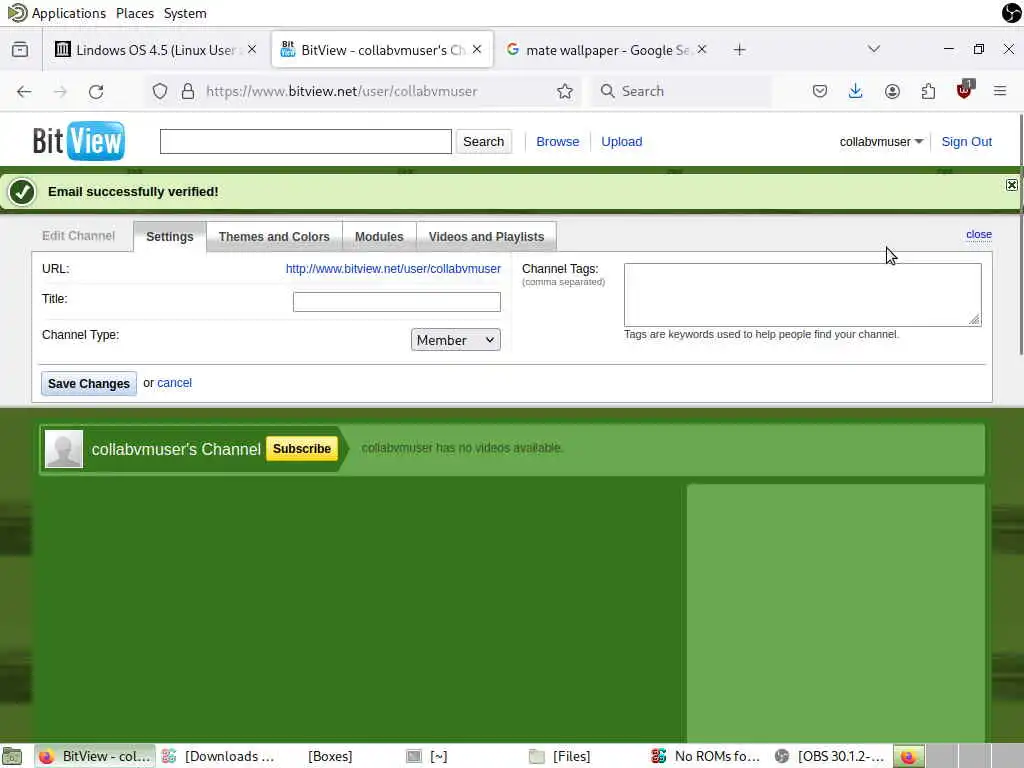The width and height of the screenshot is (1024, 768).
Task: List all tabs with the chevron dropdown
Action: [874, 49]
